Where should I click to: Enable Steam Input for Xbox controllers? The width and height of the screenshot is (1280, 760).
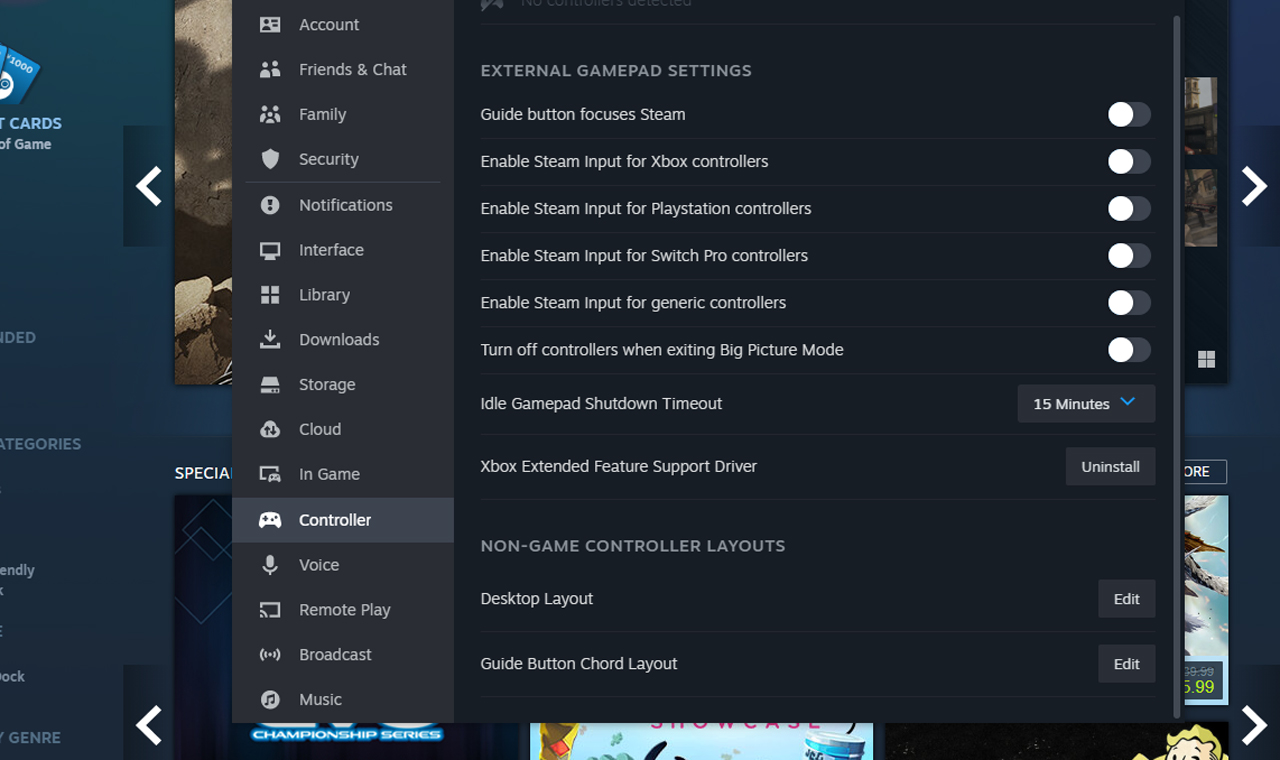(x=1128, y=162)
